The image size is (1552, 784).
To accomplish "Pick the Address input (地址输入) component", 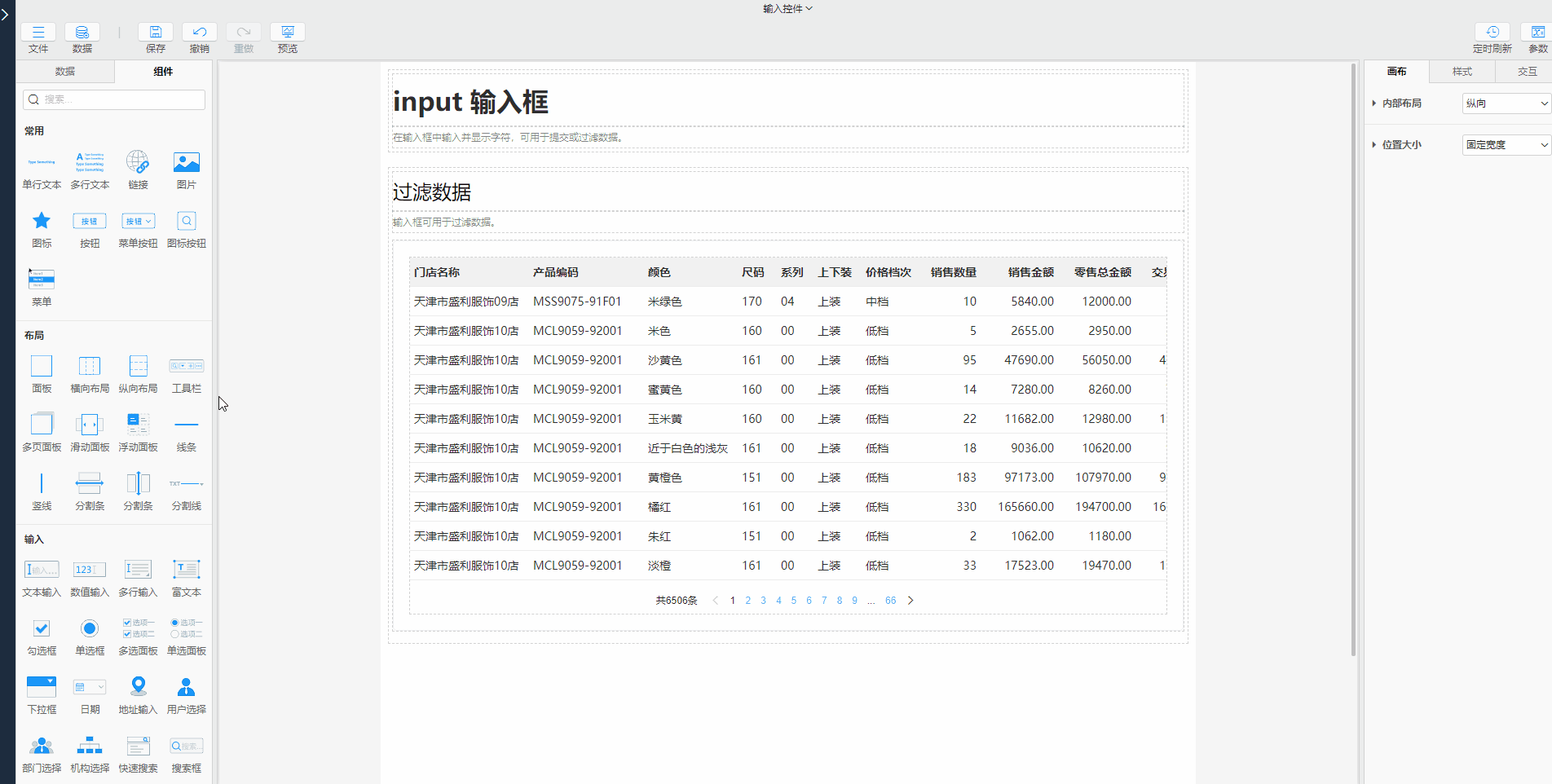I will coord(138,687).
